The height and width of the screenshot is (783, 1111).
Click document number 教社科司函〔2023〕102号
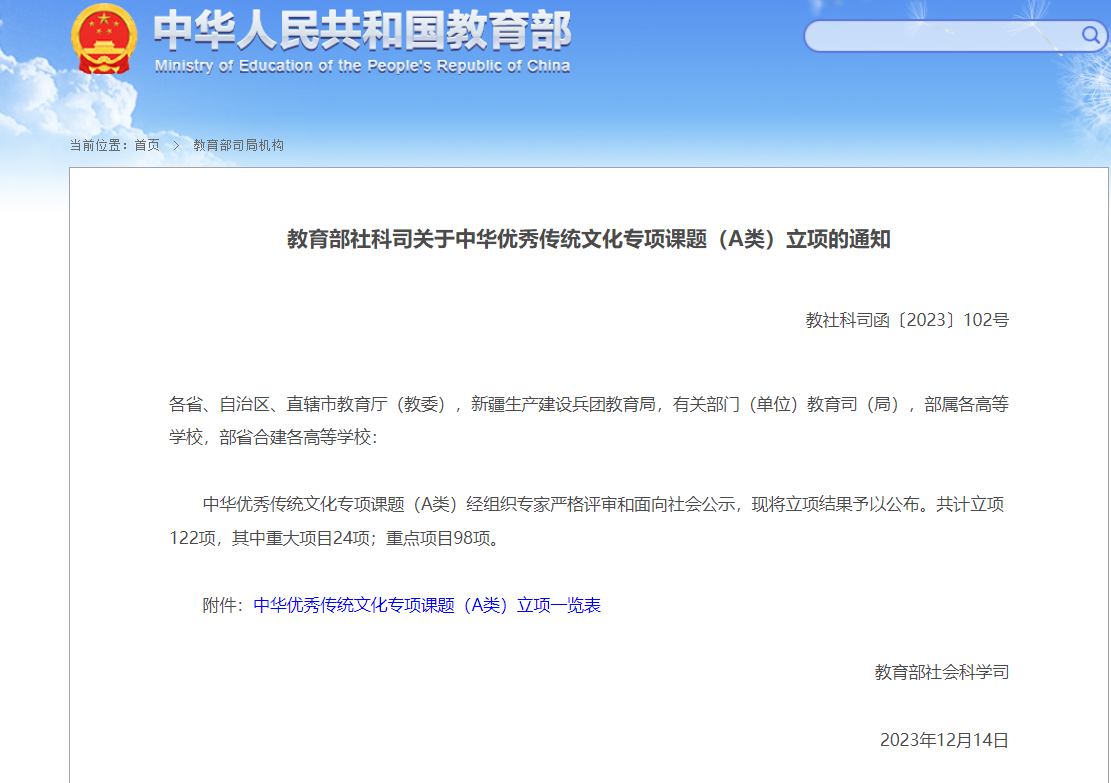point(907,320)
